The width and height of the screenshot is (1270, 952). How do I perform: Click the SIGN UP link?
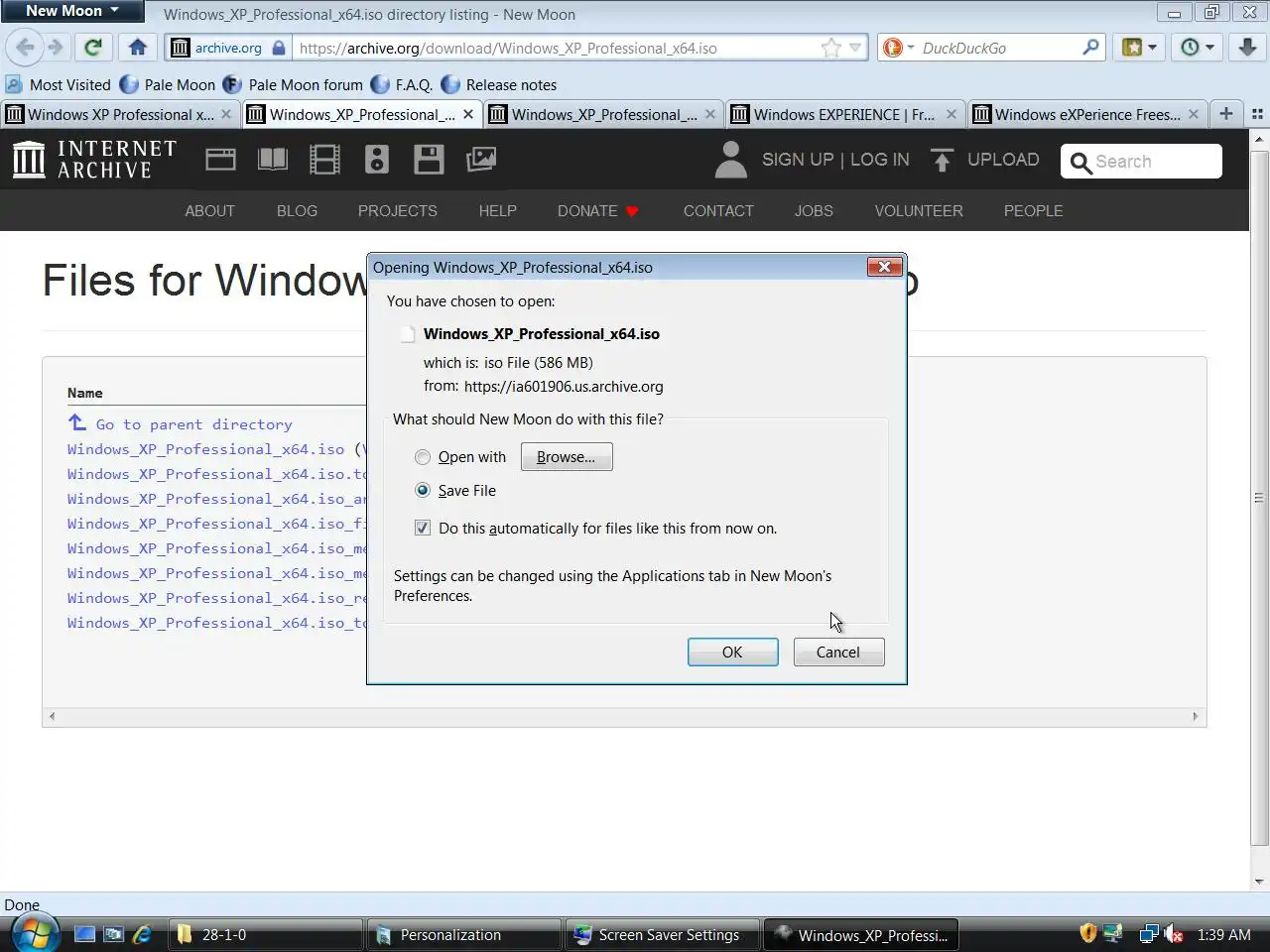click(x=798, y=160)
